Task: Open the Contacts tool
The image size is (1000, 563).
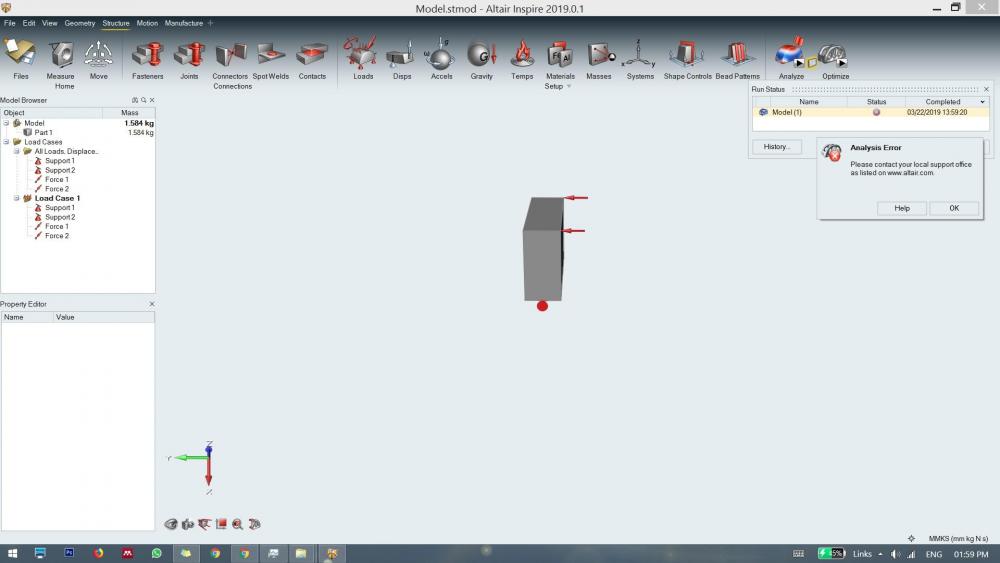Action: (x=312, y=54)
